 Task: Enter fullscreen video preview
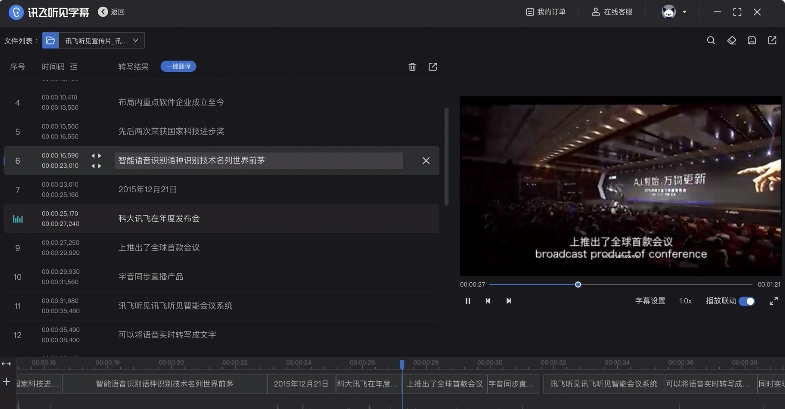(773, 300)
